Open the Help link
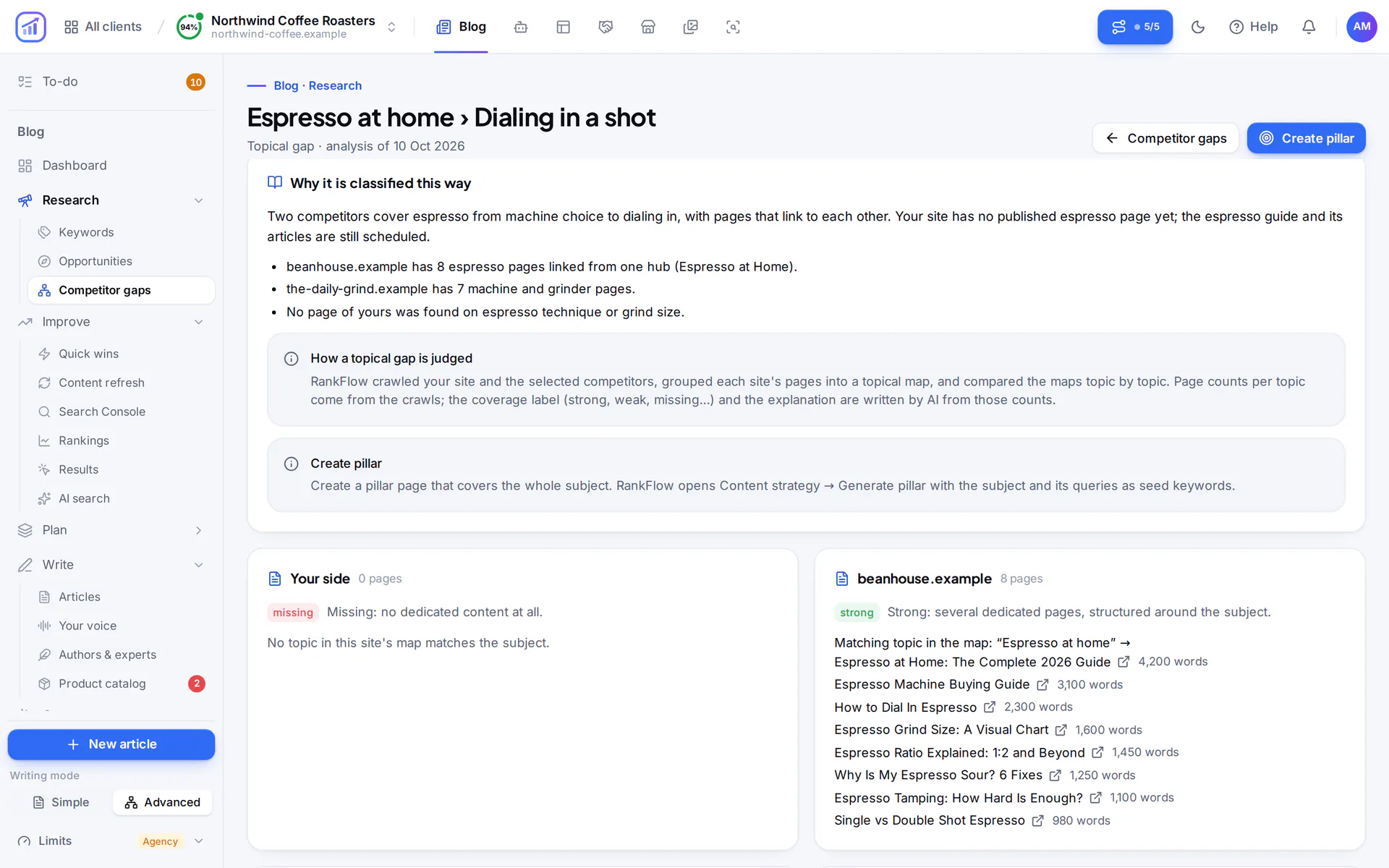This screenshot has width=1389, height=868. (x=1253, y=27)
